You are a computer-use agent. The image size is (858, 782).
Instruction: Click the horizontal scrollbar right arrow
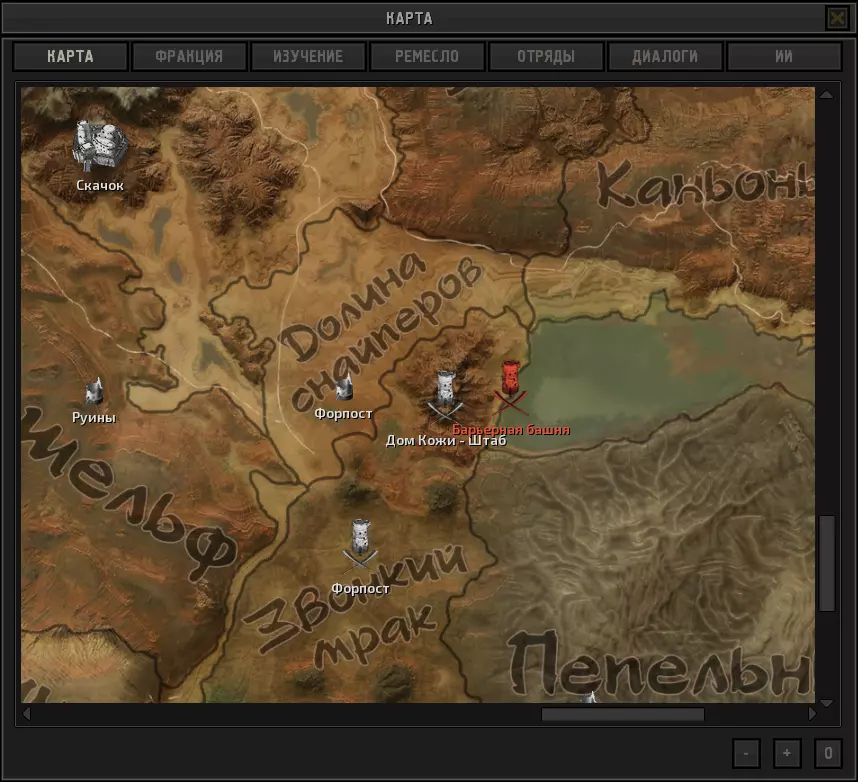click(x=812, y=714)
